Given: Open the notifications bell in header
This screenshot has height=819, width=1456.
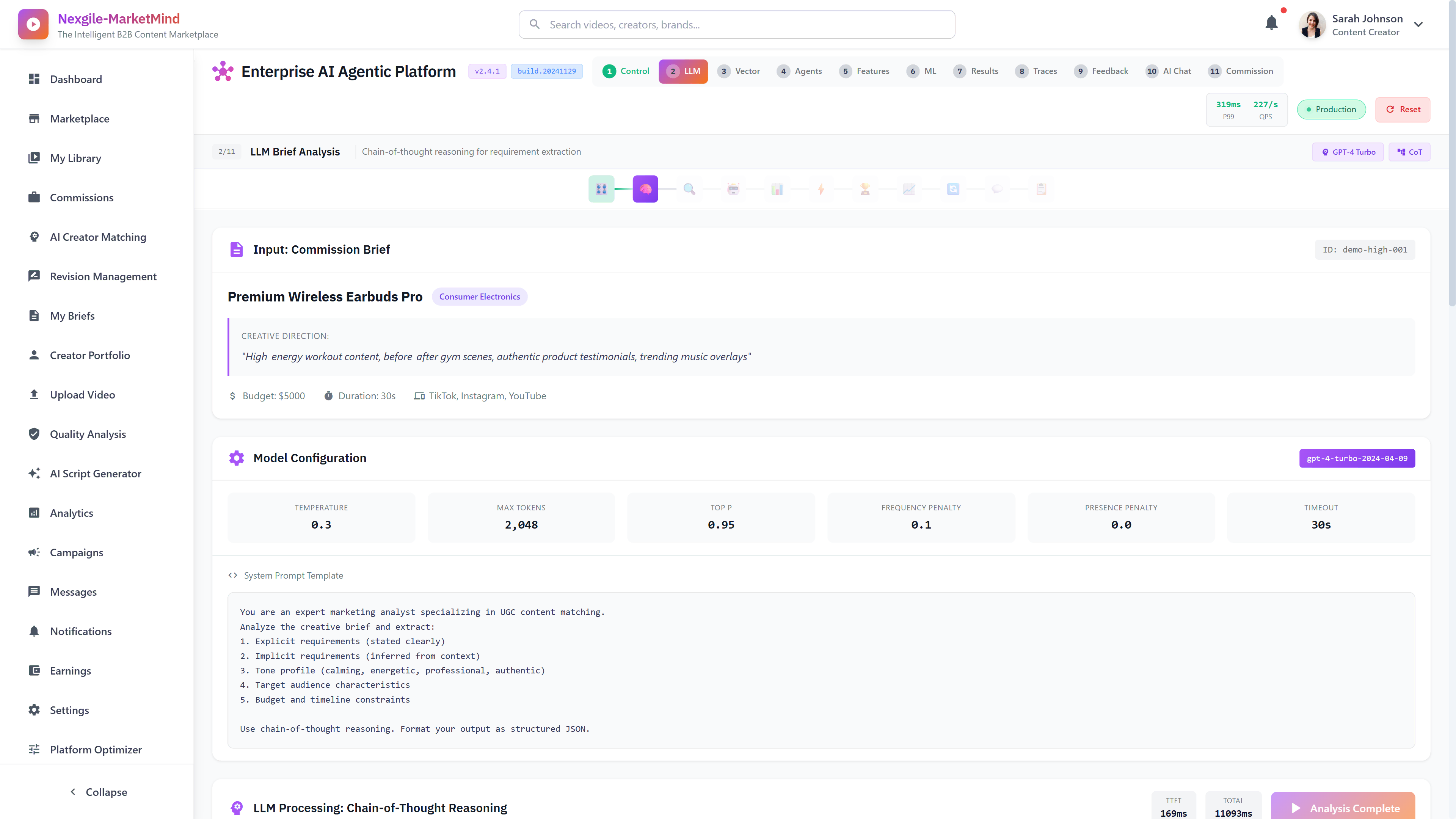Looking at the screenshot, I should click(x=1271, y=23).
